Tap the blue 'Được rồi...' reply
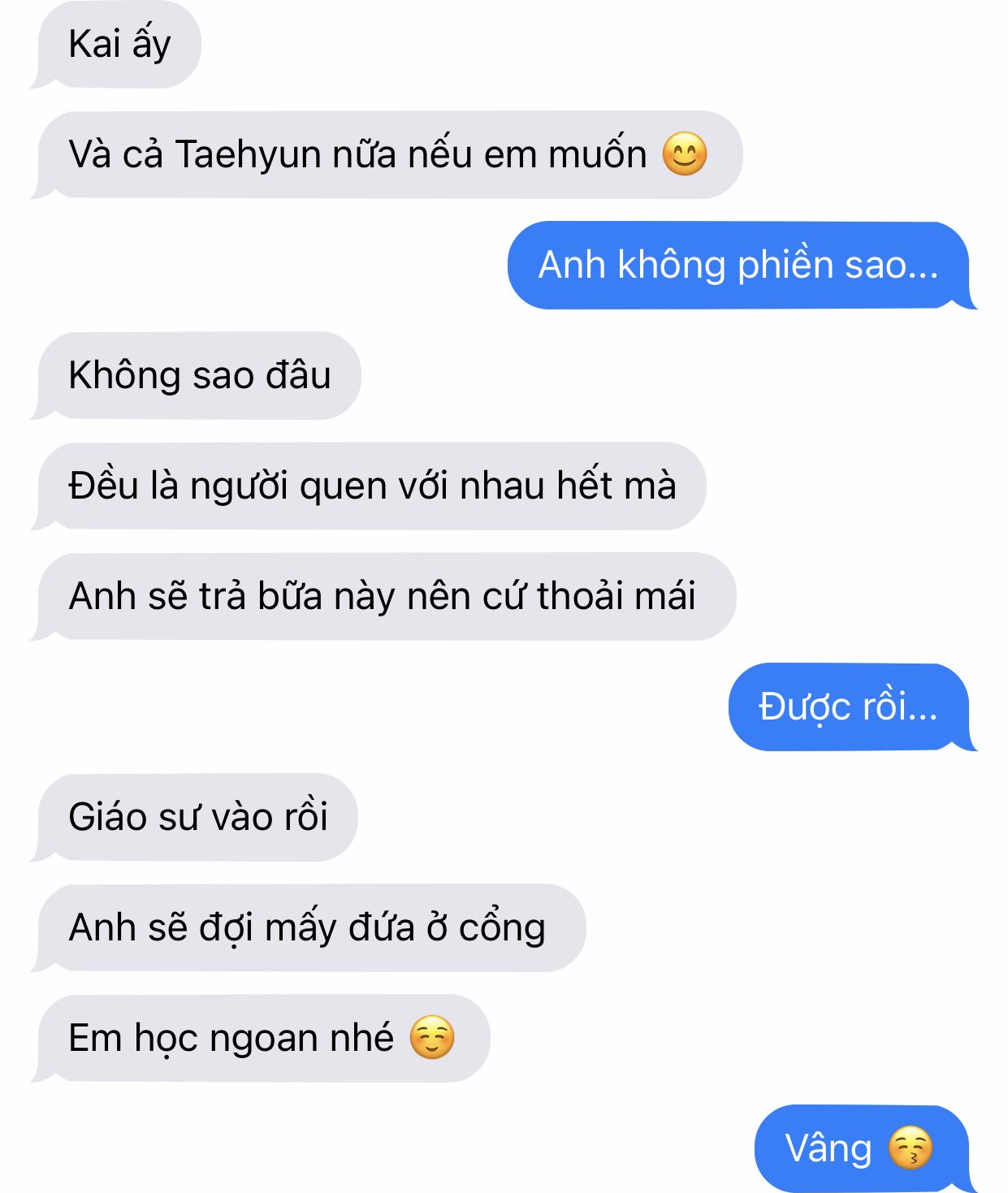1008x1193 pixels. tap(852, 707)
